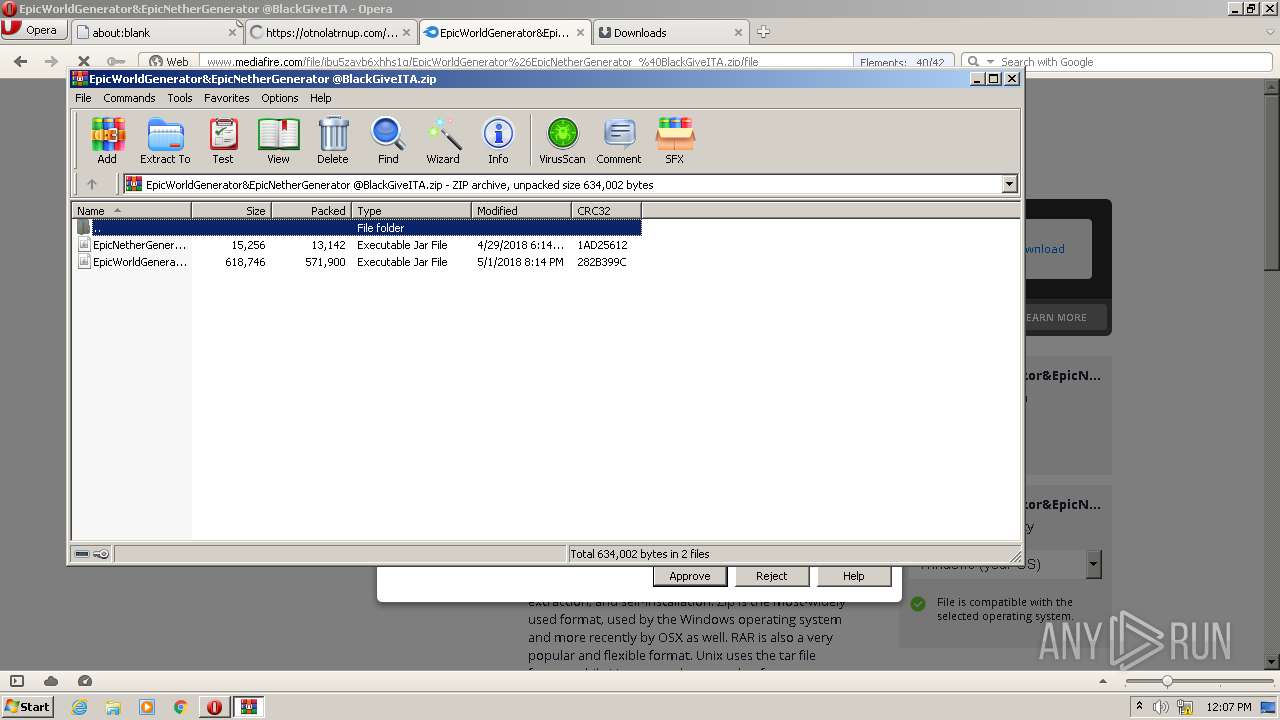
Task: Click the Help button in the dialog
Action: (x=853, y=576)
